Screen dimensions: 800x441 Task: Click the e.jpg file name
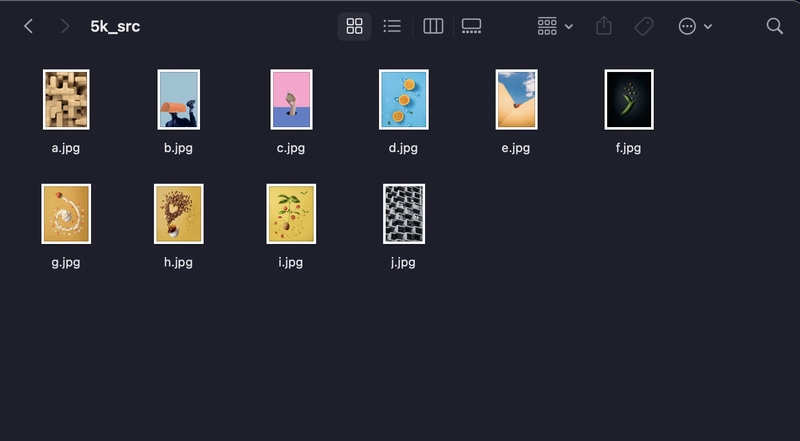coord(516,148)
